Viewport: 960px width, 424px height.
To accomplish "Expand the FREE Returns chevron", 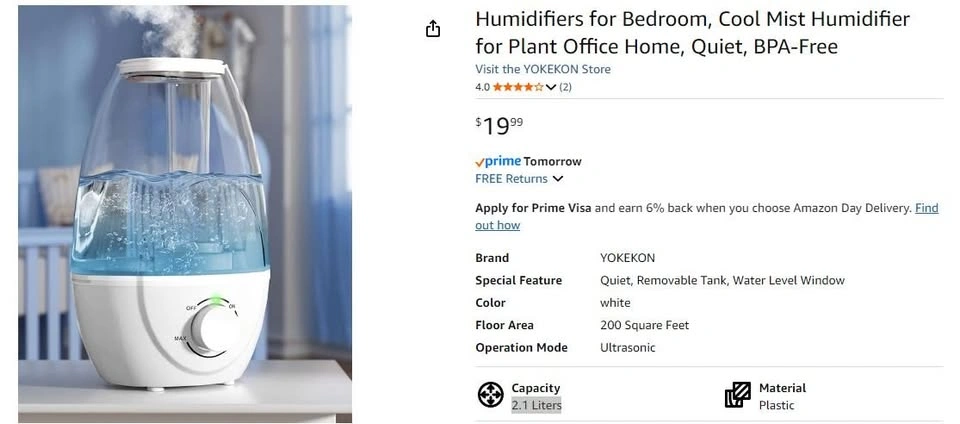I will [558, 179].
